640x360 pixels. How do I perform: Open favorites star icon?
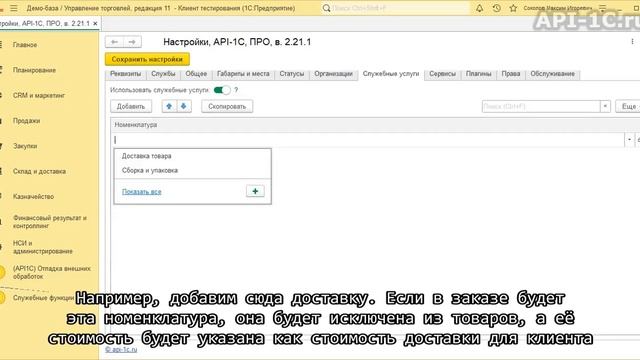coord(513,8)
